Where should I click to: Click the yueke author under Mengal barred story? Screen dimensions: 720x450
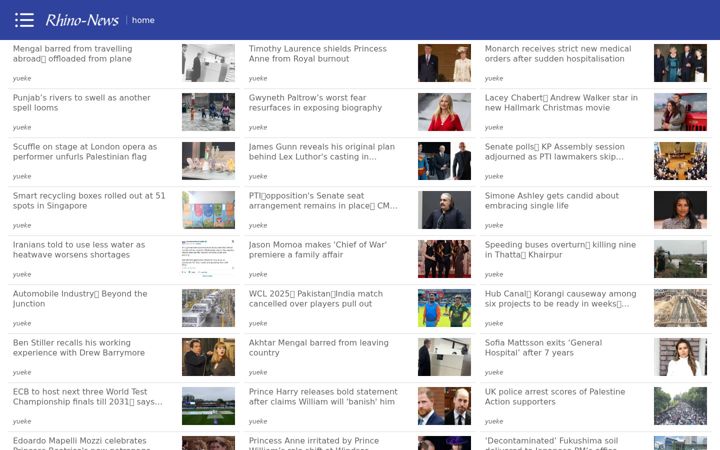(x=22, y=79)
